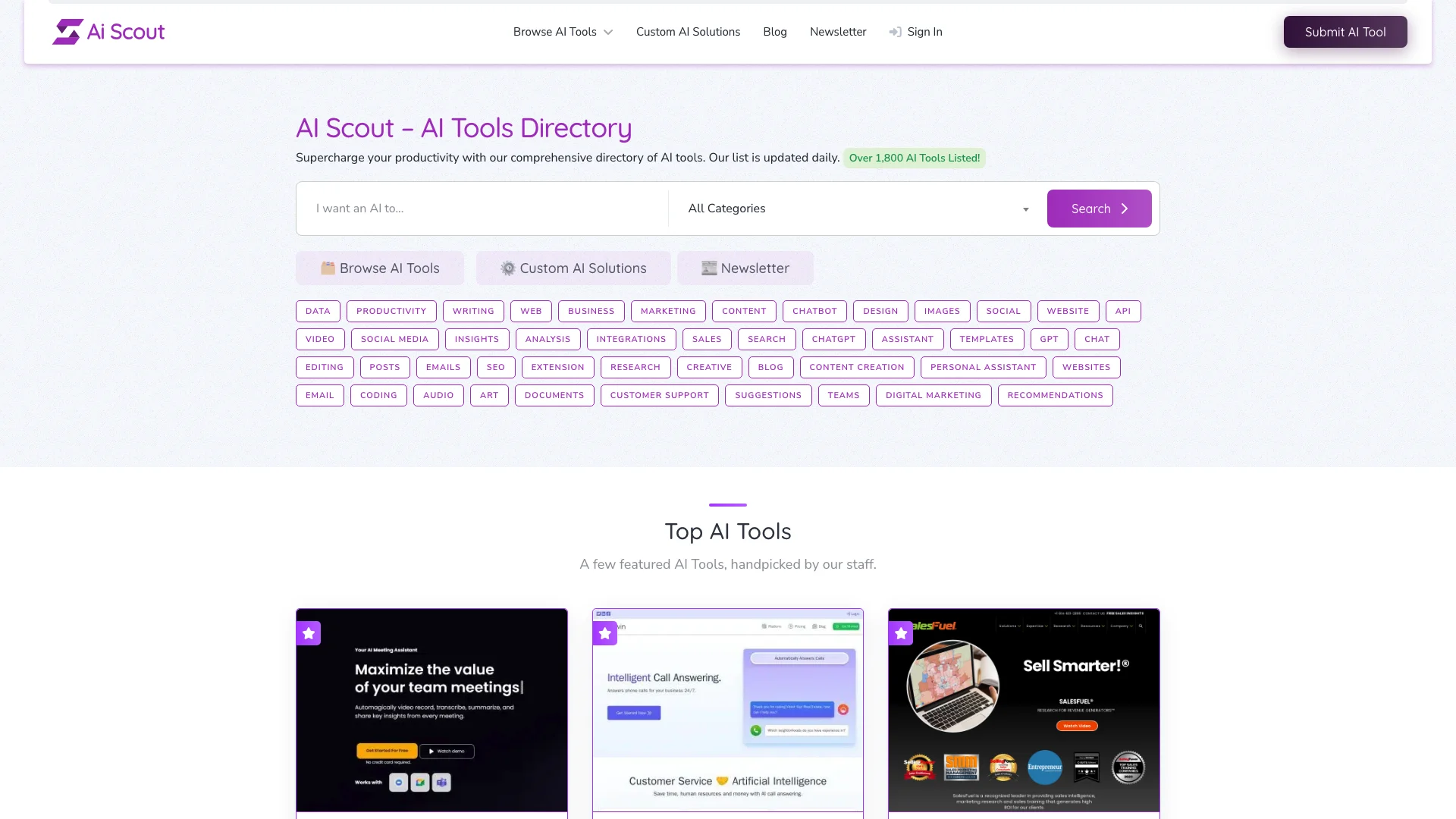Click the Submit AI Tool button icon

point(1345,31)
